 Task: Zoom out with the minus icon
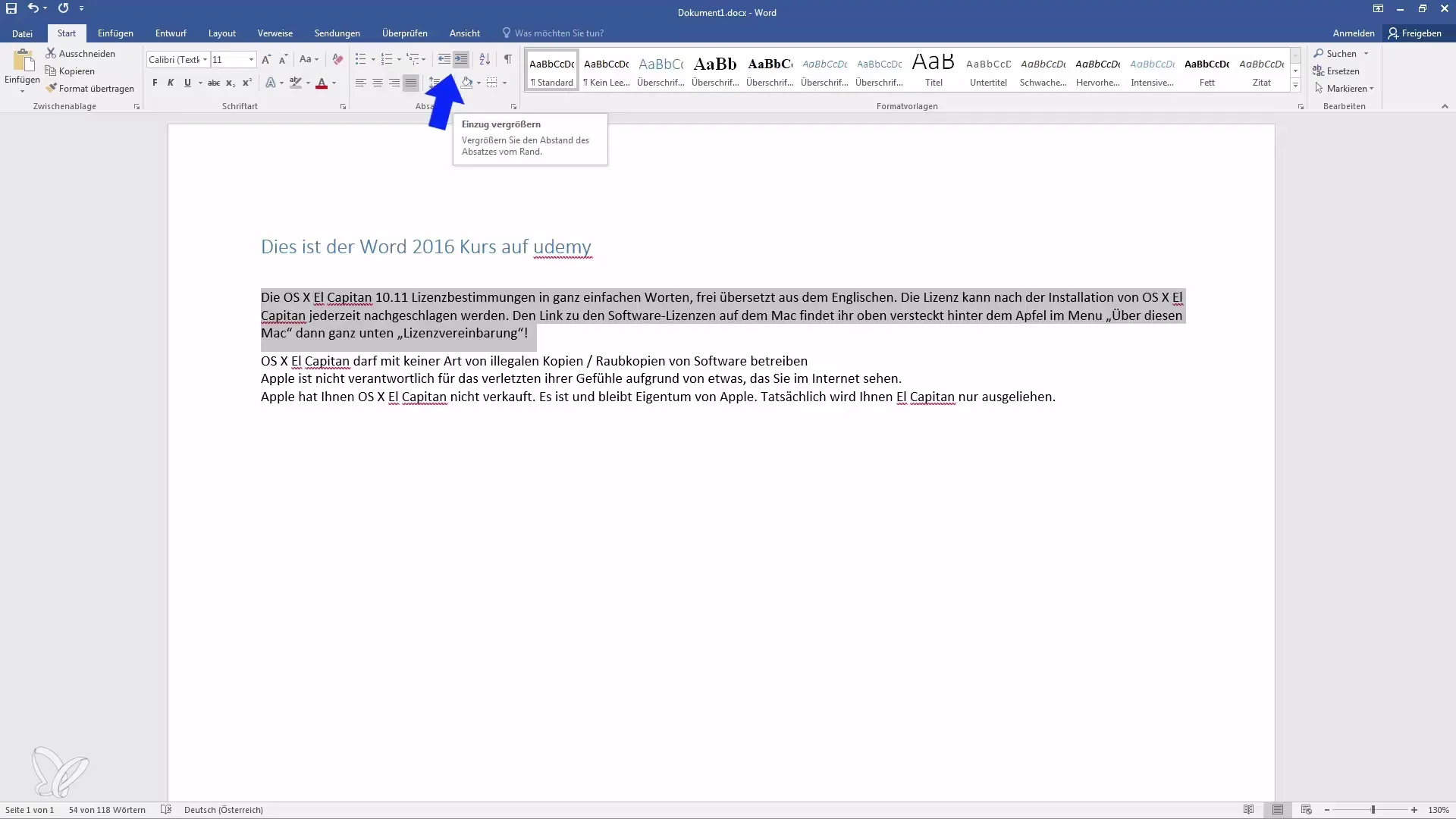(x=1327, y=810)
